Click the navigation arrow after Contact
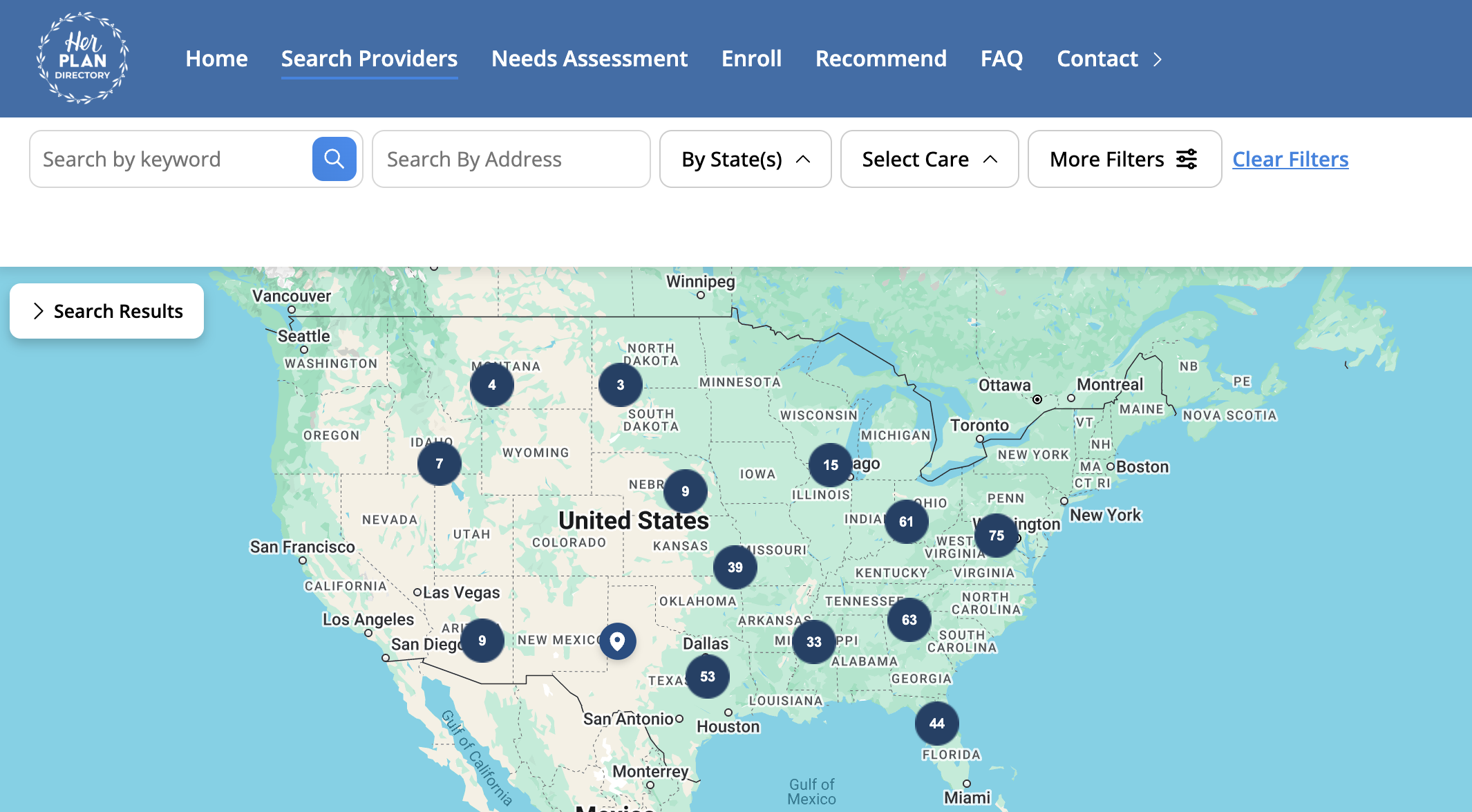Image resolution: width=1472 pixels, height=812 pixels. pos(1158,59)
